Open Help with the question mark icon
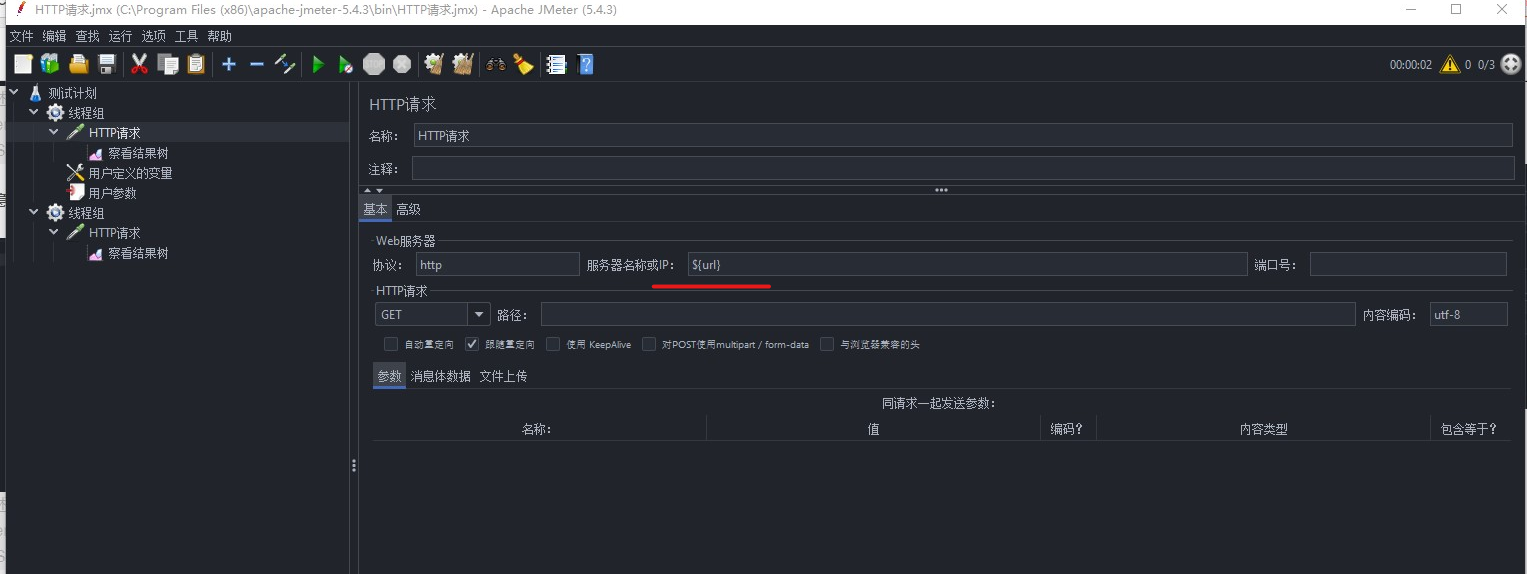The height and width of the screenshot is (574, 1527). [x=586, y=64]
